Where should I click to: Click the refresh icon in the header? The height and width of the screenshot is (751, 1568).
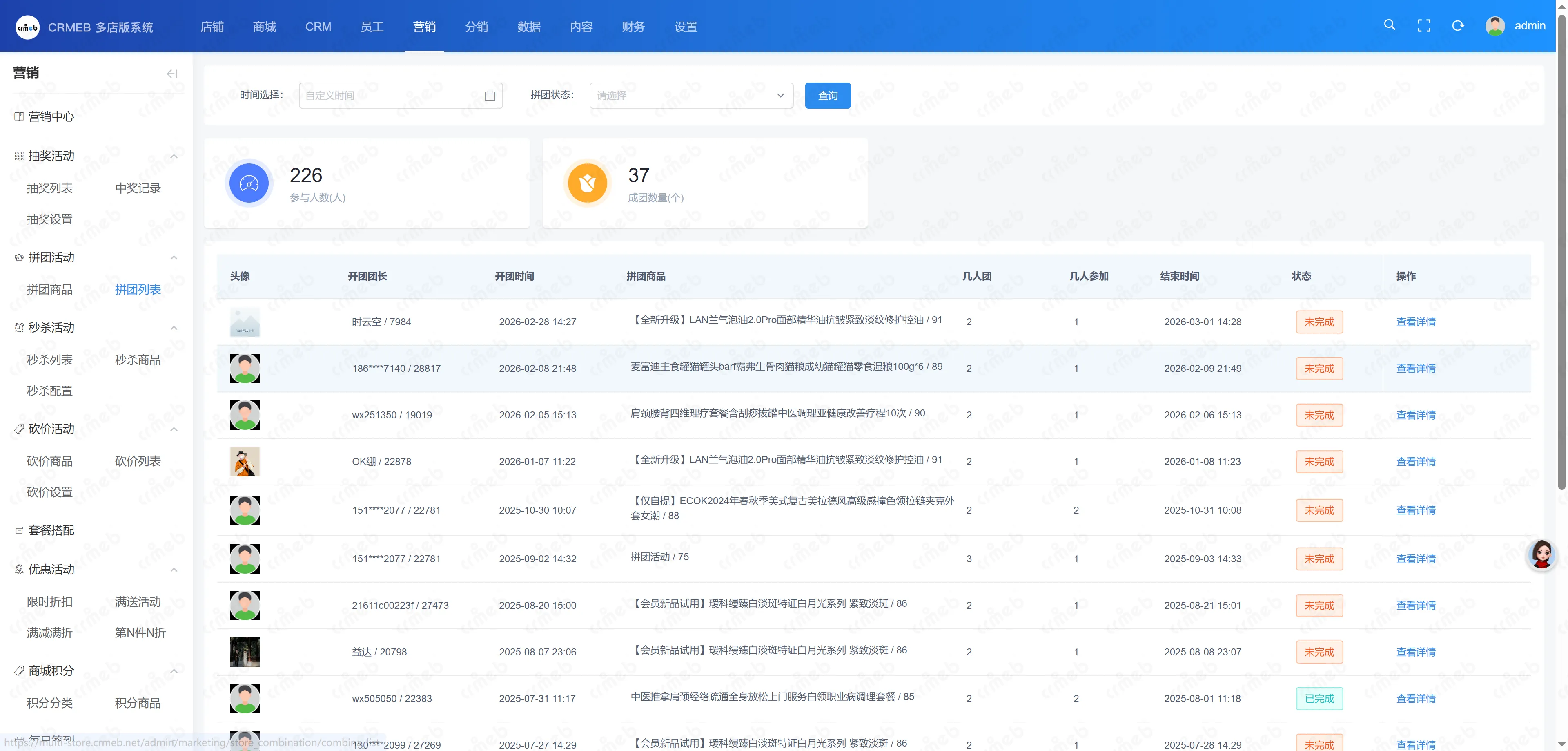1458,26
